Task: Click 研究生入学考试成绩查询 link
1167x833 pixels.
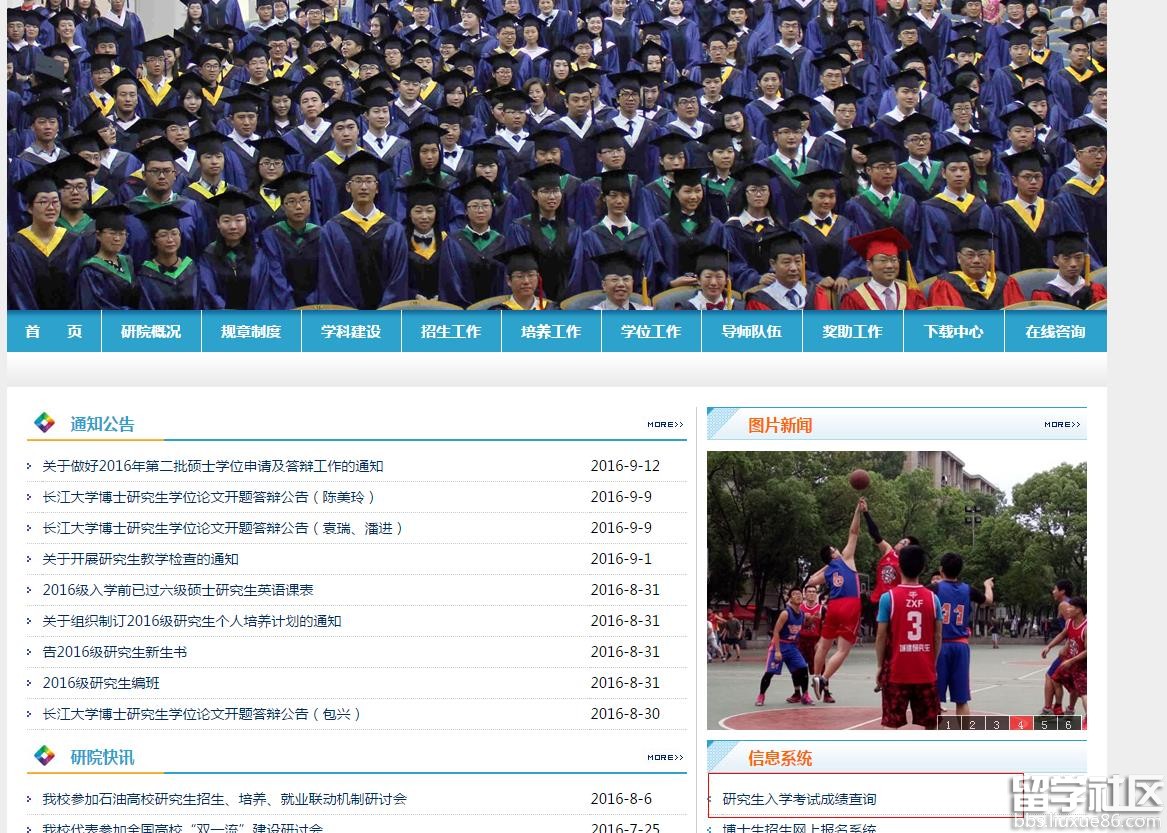Action: [799, 799]
